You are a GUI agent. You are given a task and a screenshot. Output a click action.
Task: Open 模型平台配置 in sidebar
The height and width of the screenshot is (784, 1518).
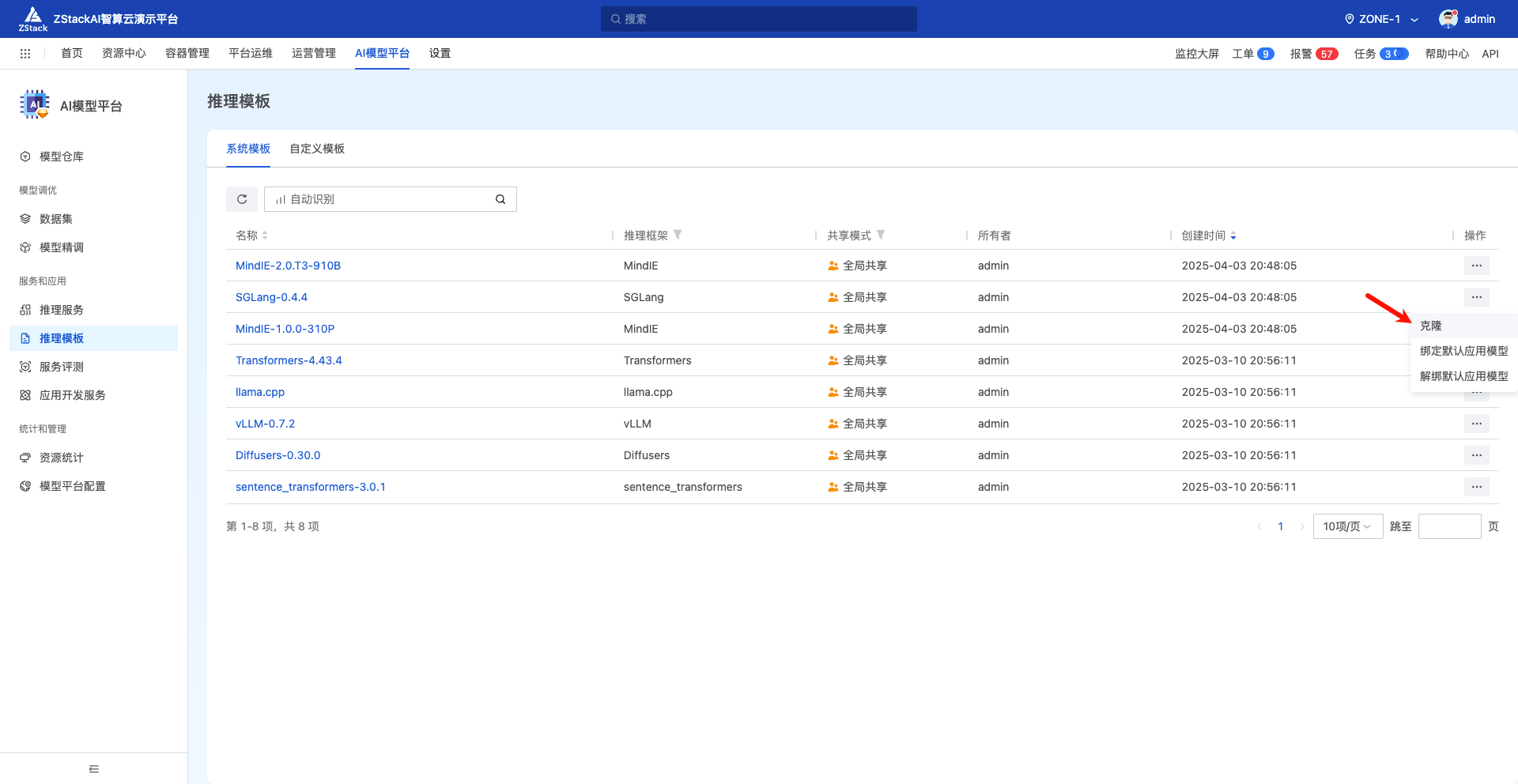(x=93, y=486)
